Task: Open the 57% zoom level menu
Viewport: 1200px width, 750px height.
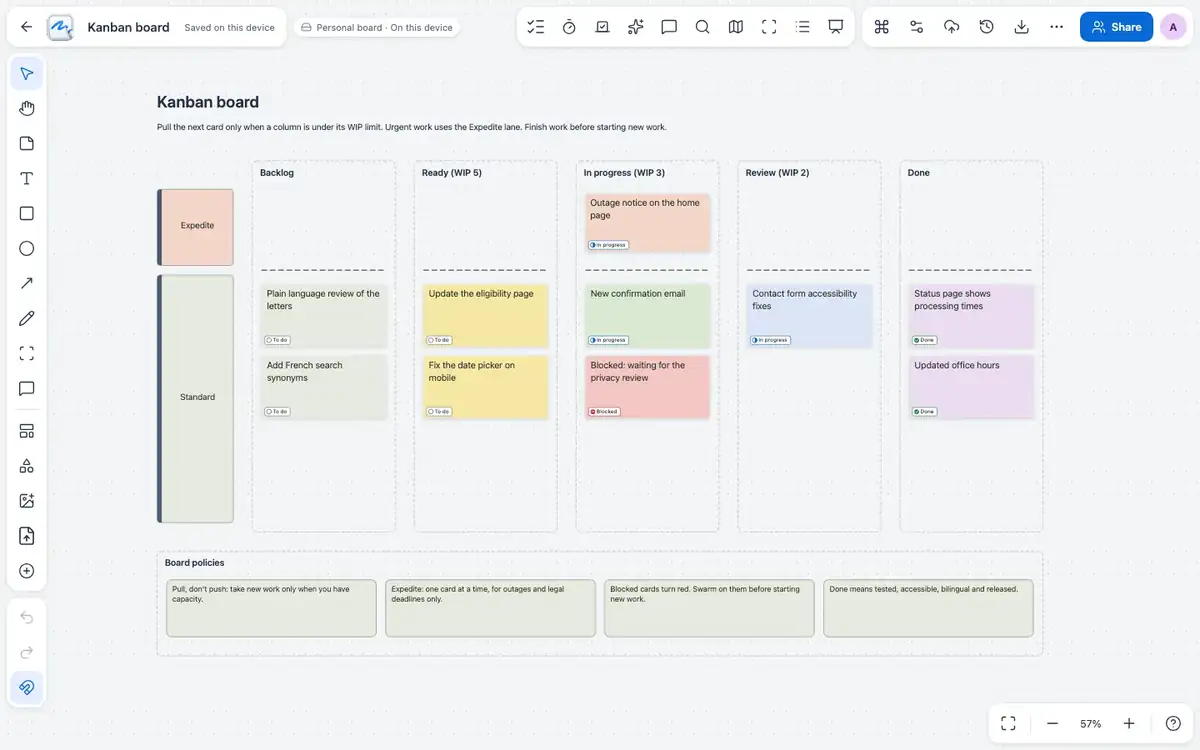Action: [1090, 723]
